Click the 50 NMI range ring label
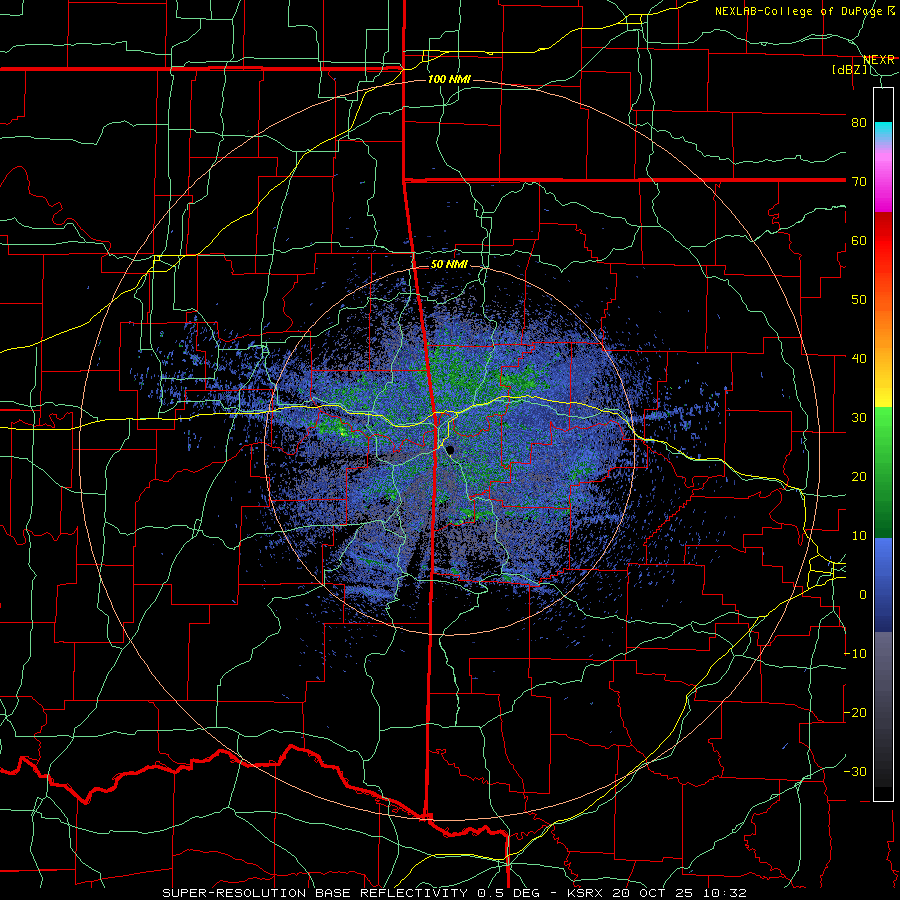900x900 pixels. (x=449, y=264)
